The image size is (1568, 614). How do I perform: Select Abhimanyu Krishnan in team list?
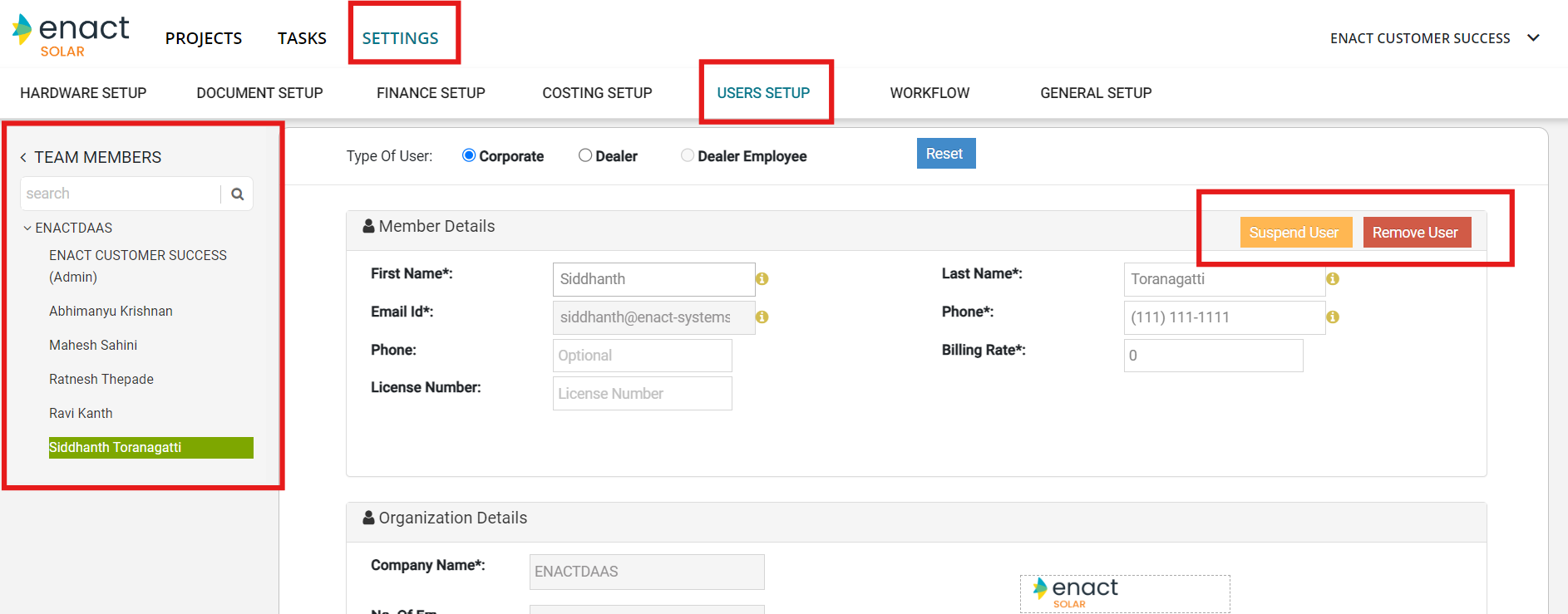tap(111, 311)
